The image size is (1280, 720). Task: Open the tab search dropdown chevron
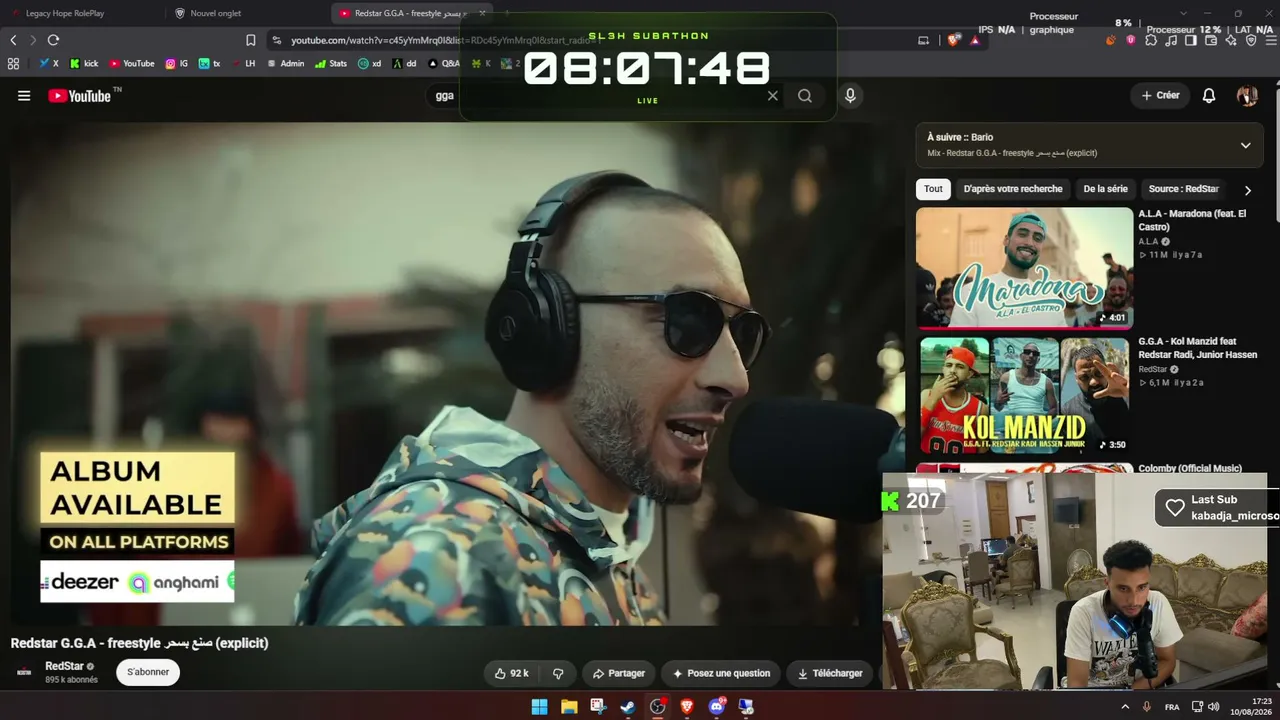tap(1183, 13)
